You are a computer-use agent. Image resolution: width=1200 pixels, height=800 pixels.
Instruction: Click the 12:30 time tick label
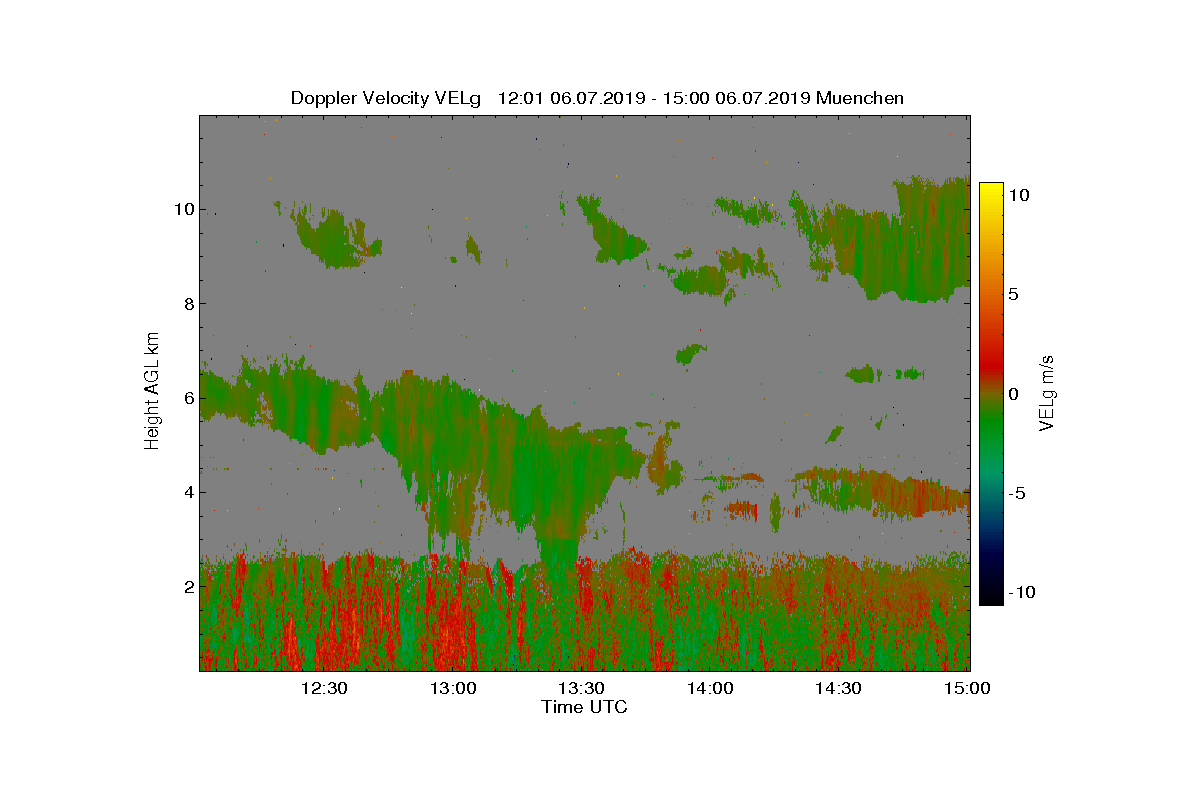point(324,688)
